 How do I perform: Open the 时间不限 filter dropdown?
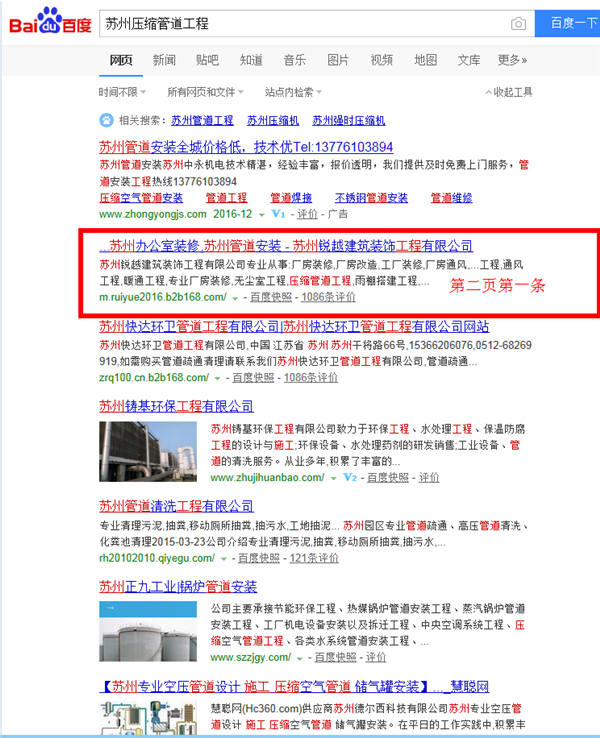(x=122, y=92)
